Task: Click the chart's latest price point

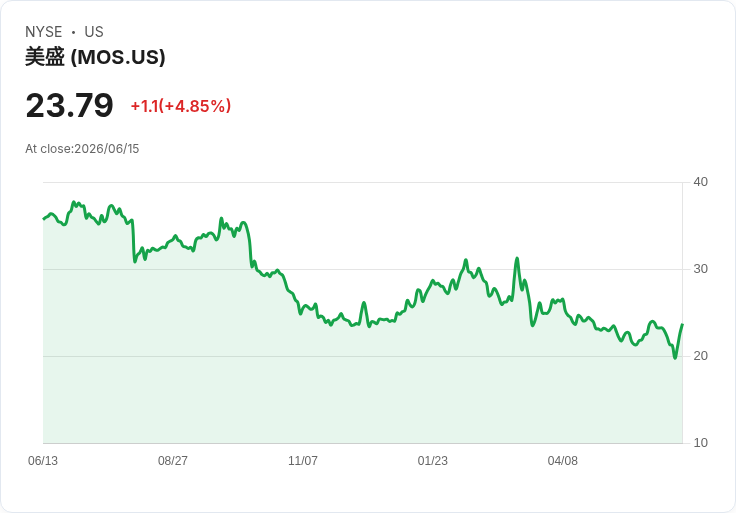Action: [x=682, y=324]
